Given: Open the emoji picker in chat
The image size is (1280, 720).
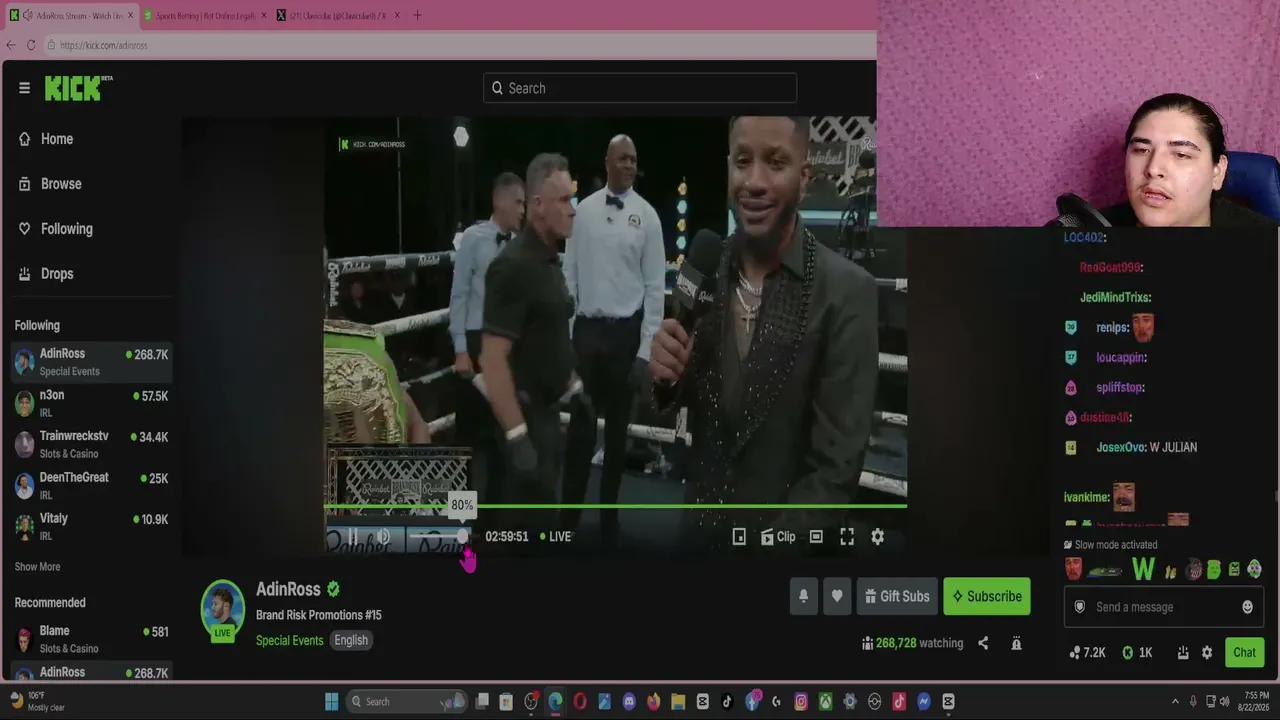Looking at the screenshot, I should 1247,607.
